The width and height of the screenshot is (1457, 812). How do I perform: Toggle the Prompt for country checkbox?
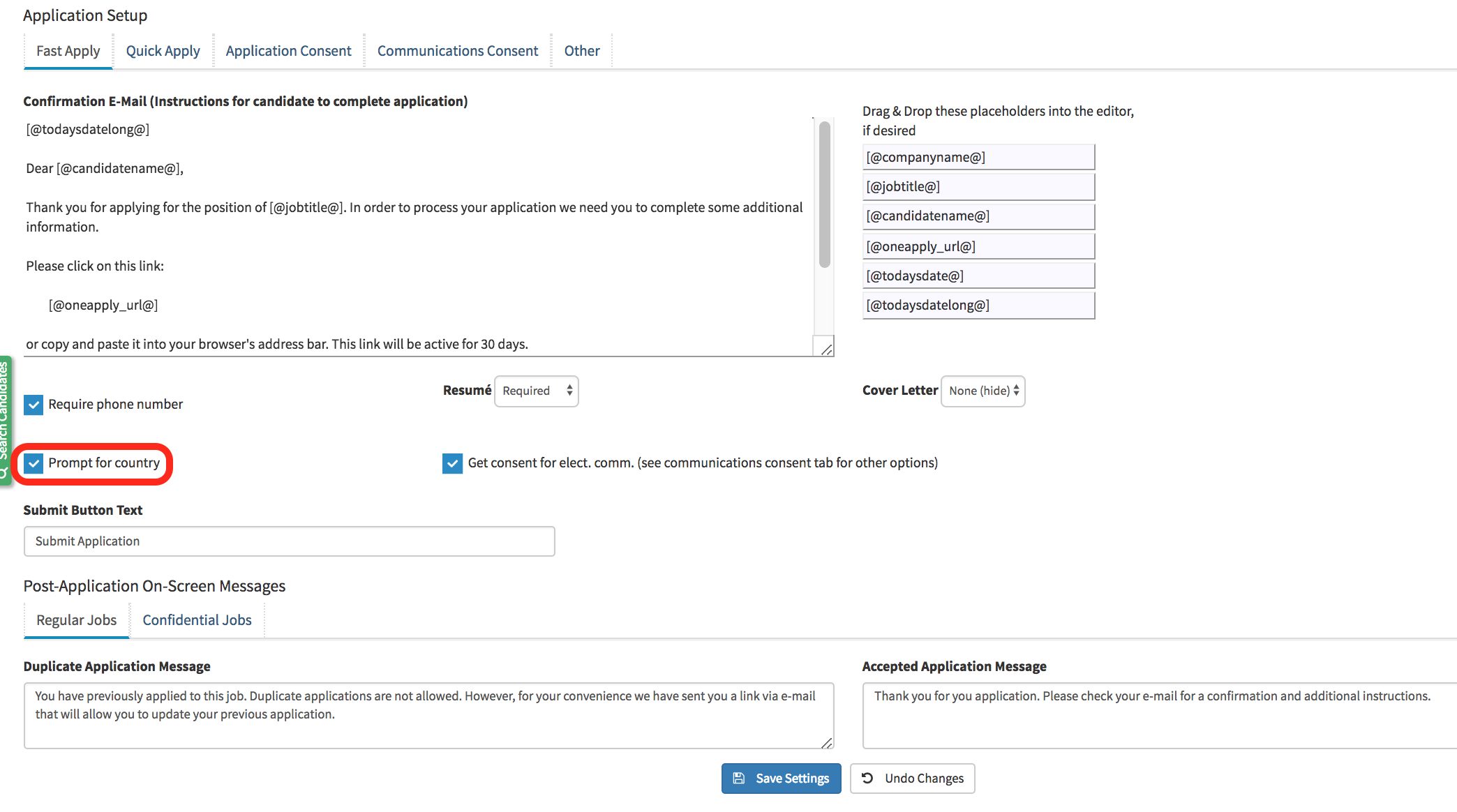33,463
